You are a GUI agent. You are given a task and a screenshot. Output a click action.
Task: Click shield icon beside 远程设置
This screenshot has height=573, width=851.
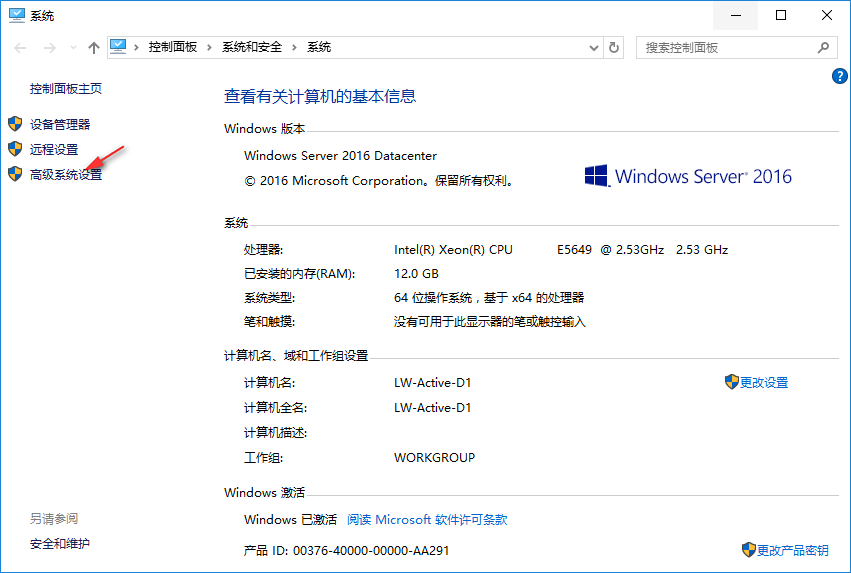pyautogui.click(x=15, y=149)
